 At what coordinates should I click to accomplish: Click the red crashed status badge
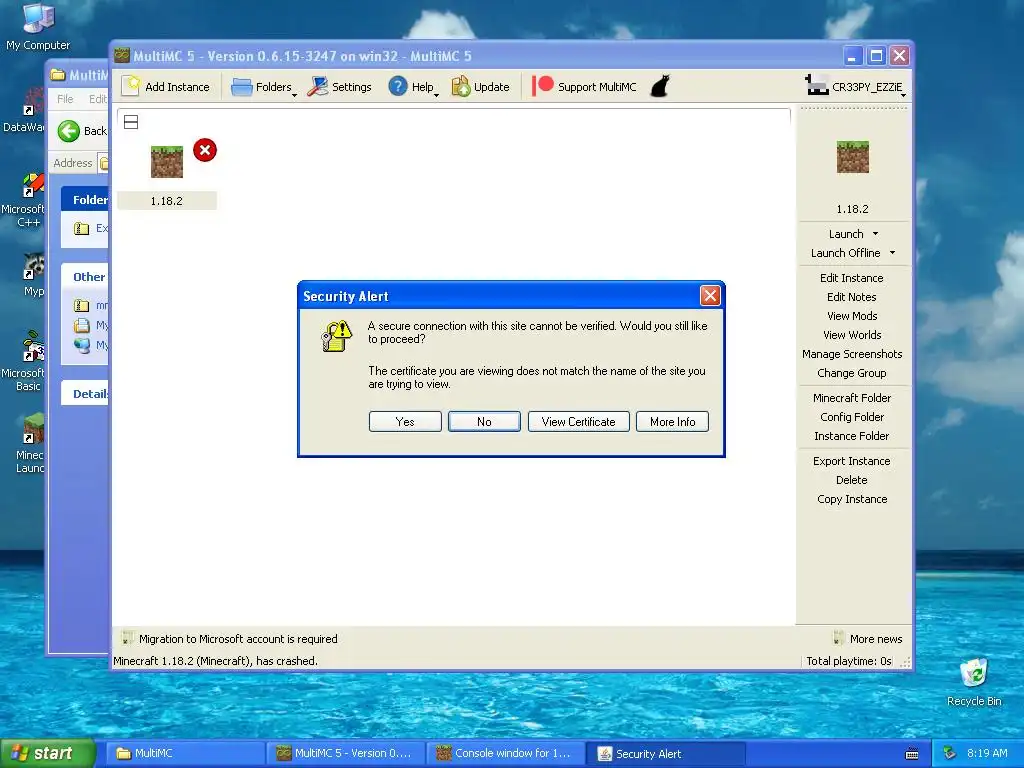[205, 150]
